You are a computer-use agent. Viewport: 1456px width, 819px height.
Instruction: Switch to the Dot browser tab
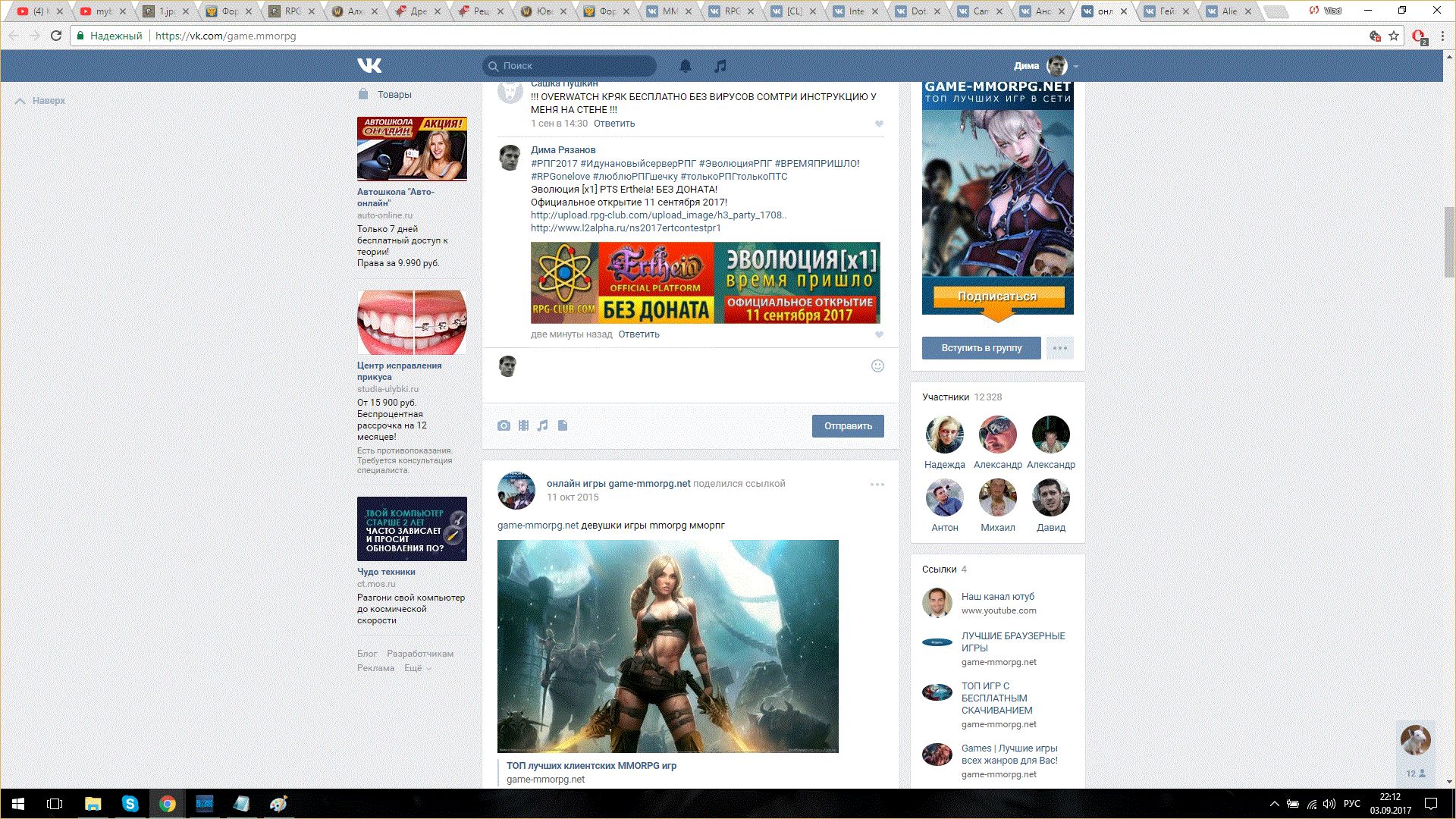coord(919,11)
